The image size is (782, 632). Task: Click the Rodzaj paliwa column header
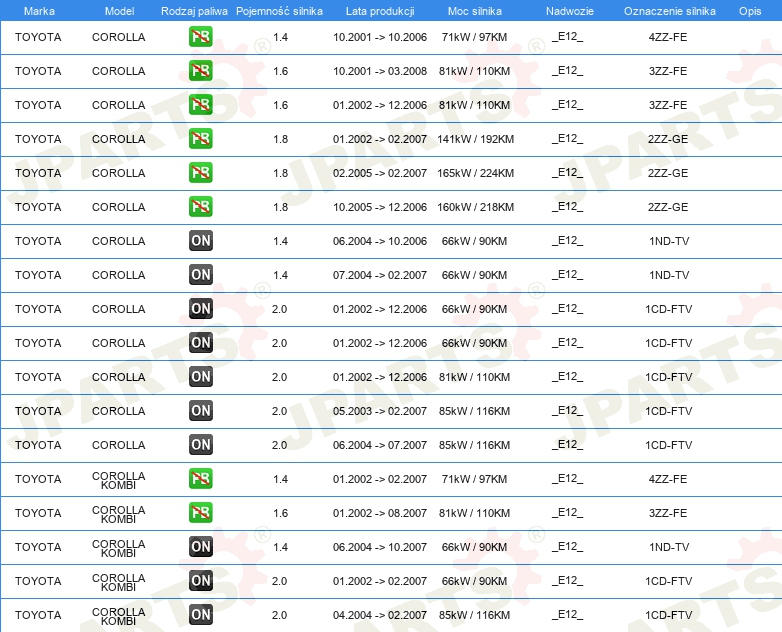(194, 11)
